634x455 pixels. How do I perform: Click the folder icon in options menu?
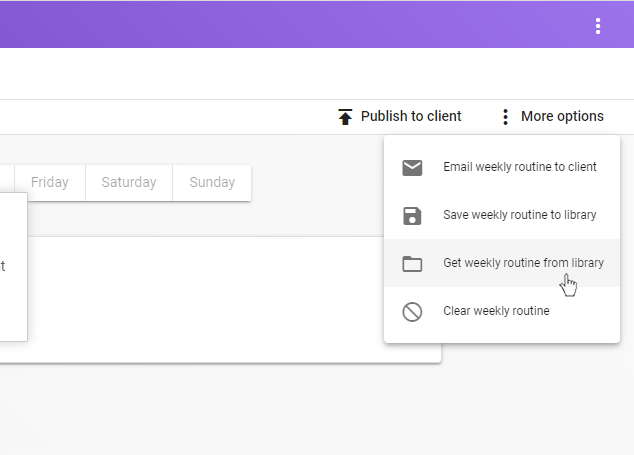(412, 264)
